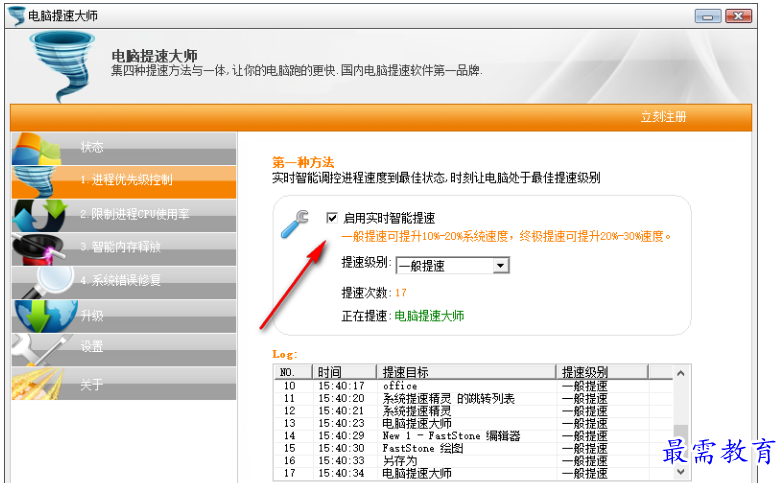Click the log scrollbar thumb
Image resolution: width=784 pixels, height=483 pixels.
pos(680,434)
